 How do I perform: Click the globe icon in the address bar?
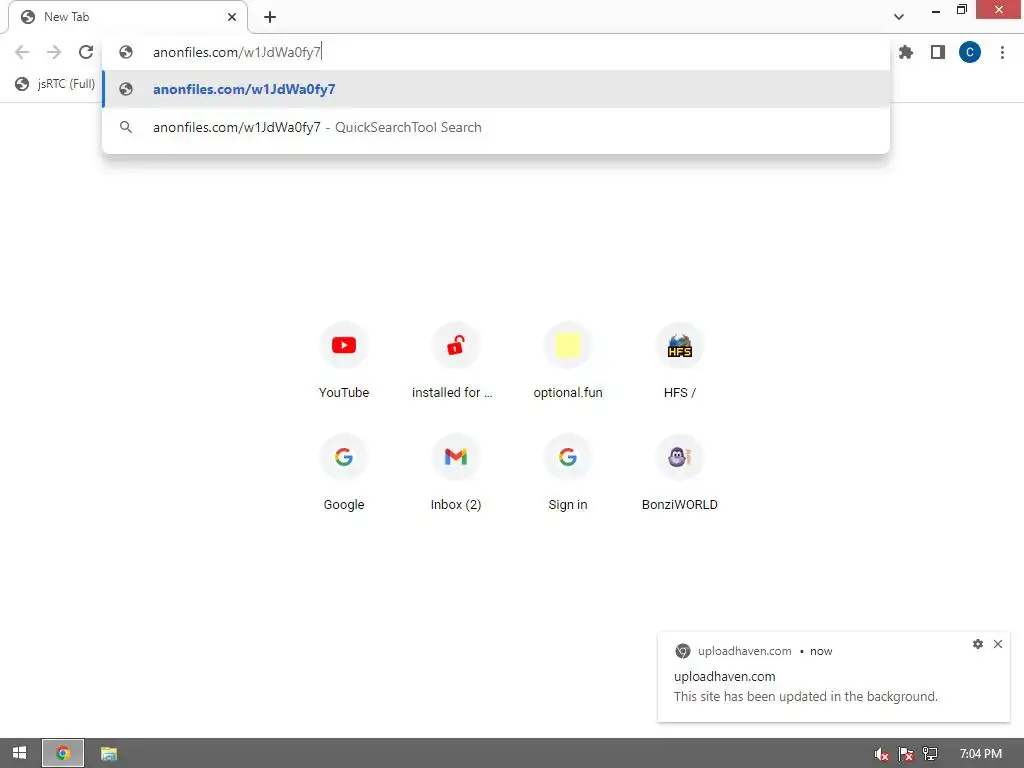click(x=126, y=52)
